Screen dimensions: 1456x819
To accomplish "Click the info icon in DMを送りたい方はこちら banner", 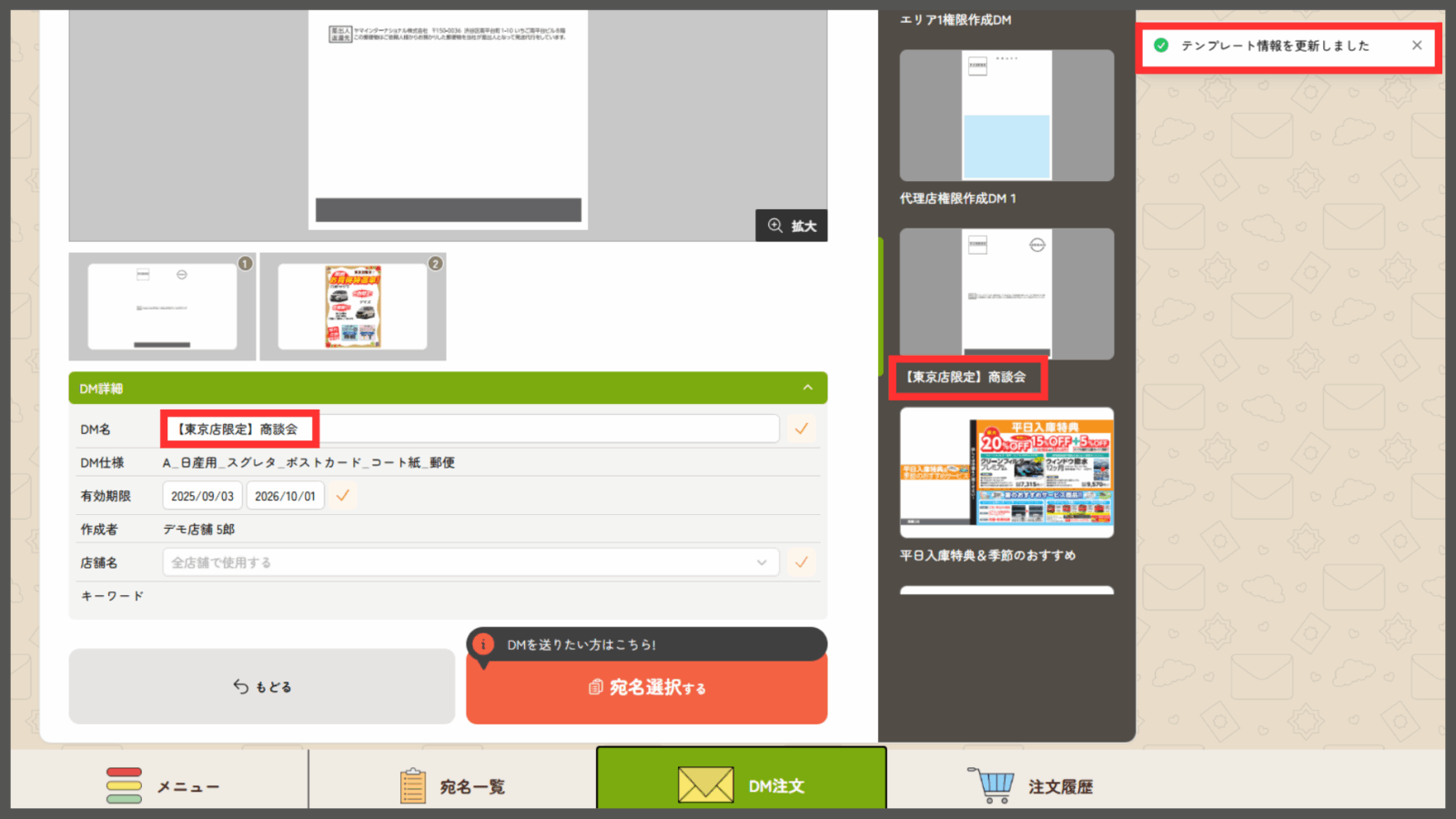I will (x=483, y=644).
